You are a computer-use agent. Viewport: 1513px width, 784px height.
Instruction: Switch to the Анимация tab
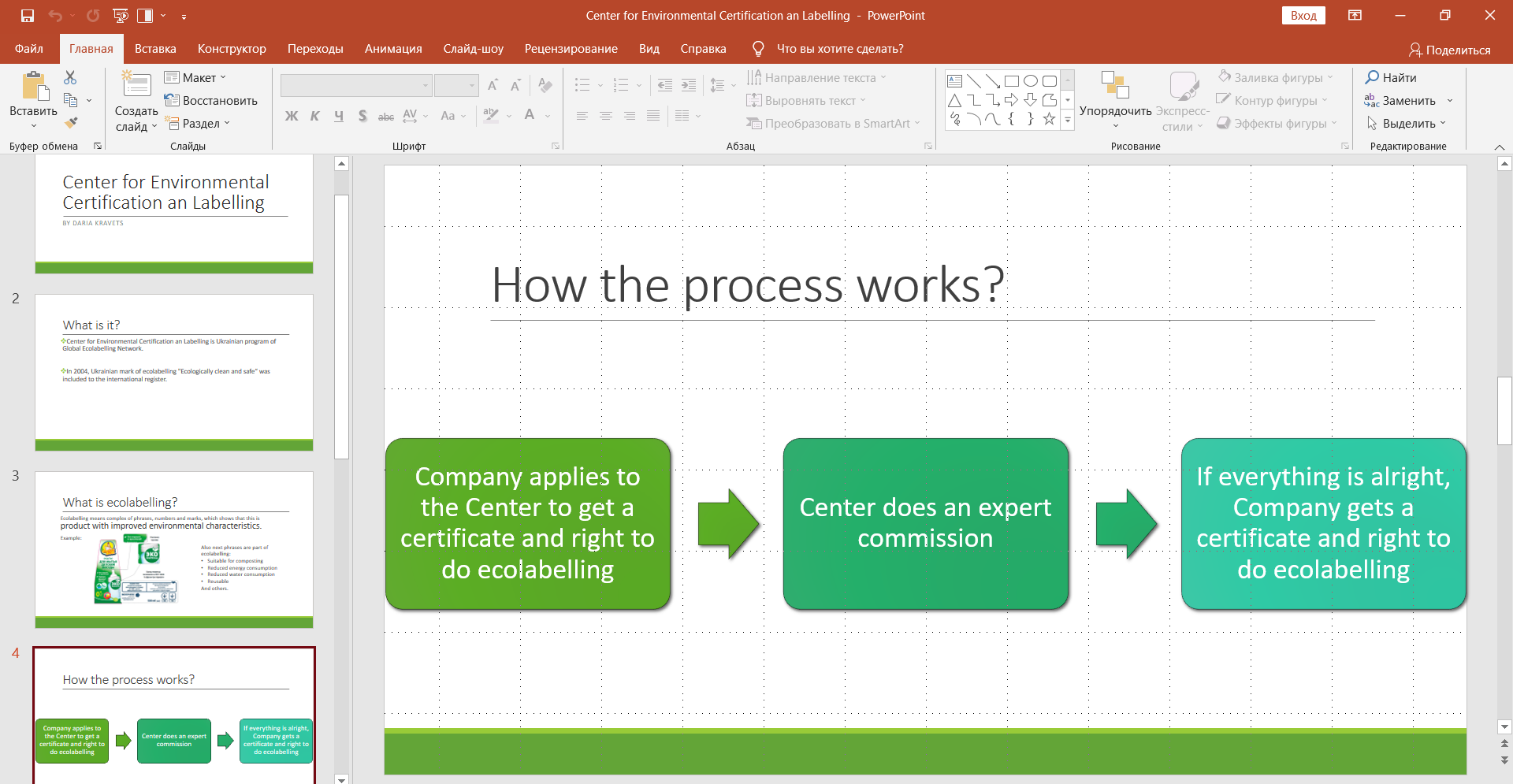(393, 49)
